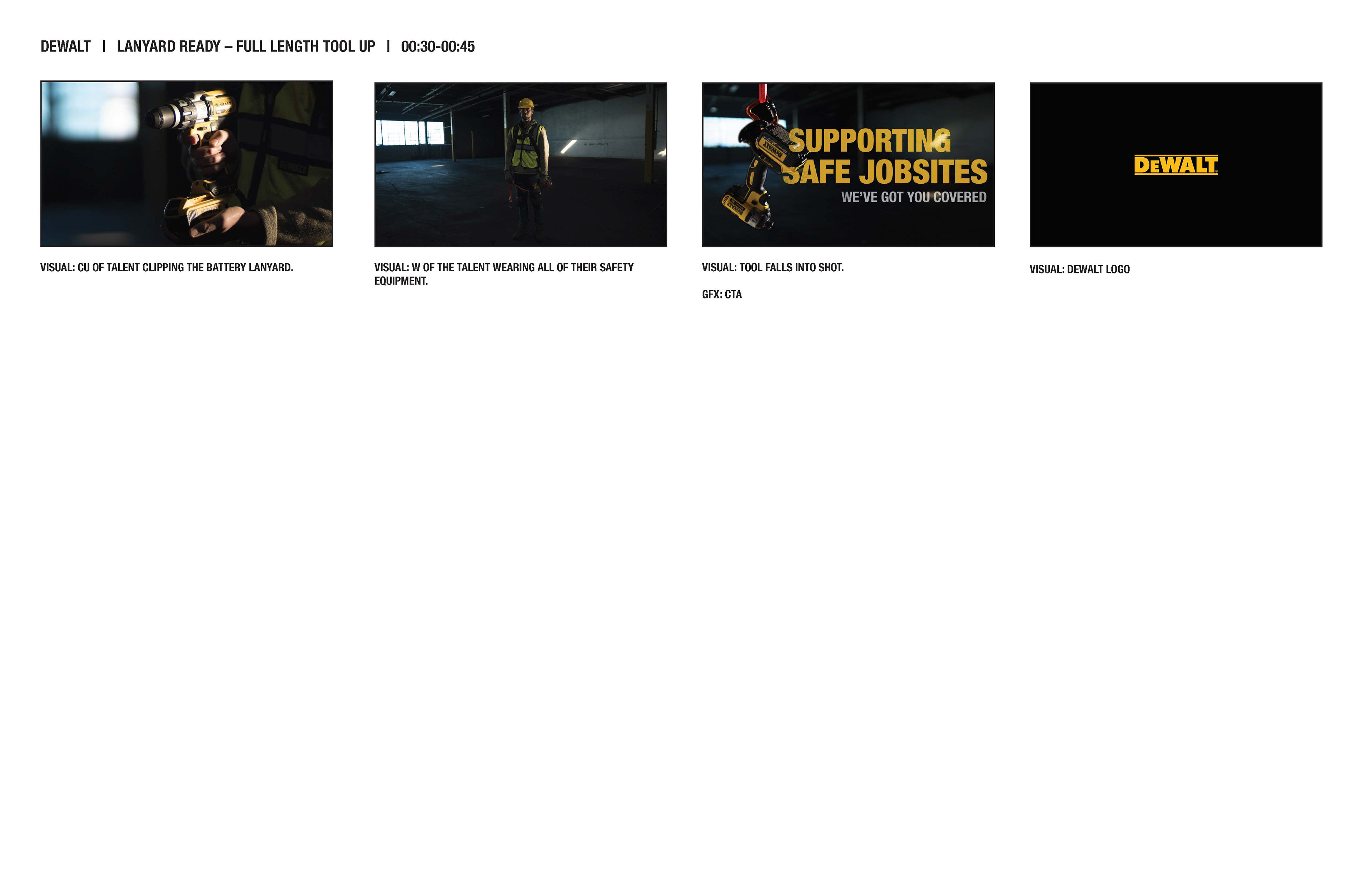The height and width of the screenshot is (888, 1372).
Task: Click the 00:30-00:45 timecode
Action: 438,47
